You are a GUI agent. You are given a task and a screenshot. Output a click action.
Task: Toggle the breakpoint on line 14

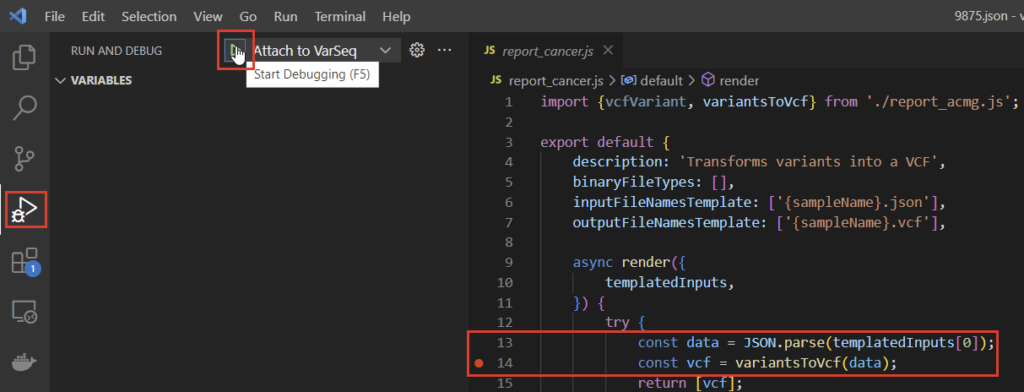pos(478,363)
